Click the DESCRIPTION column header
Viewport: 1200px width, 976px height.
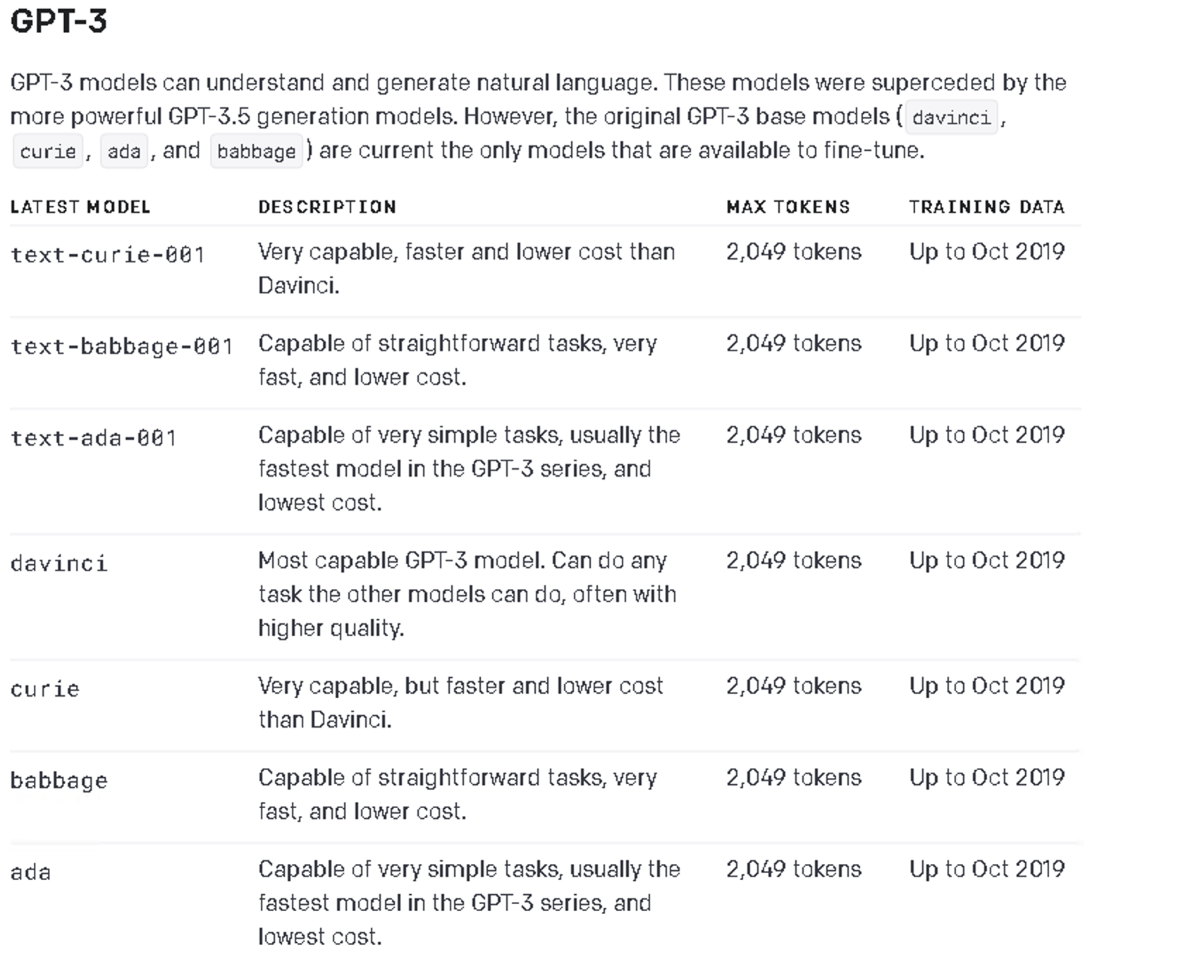(327, 207)
